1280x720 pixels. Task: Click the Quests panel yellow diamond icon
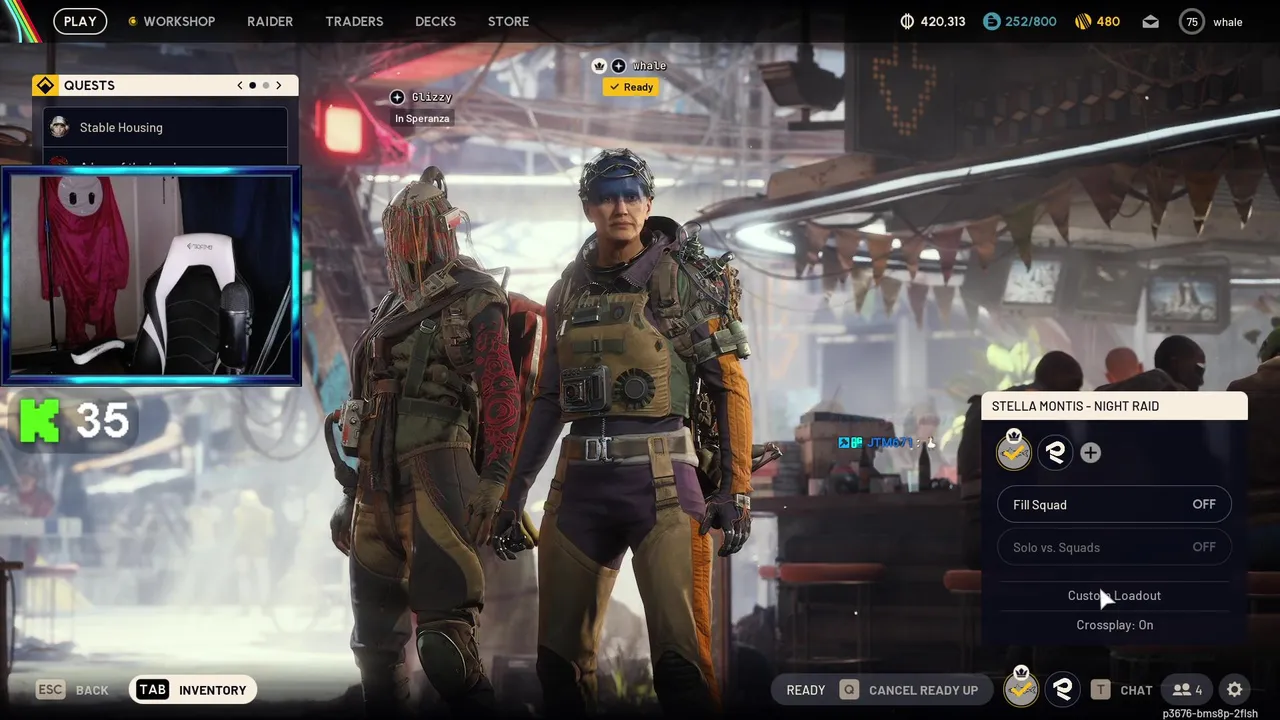coord(45,85)
